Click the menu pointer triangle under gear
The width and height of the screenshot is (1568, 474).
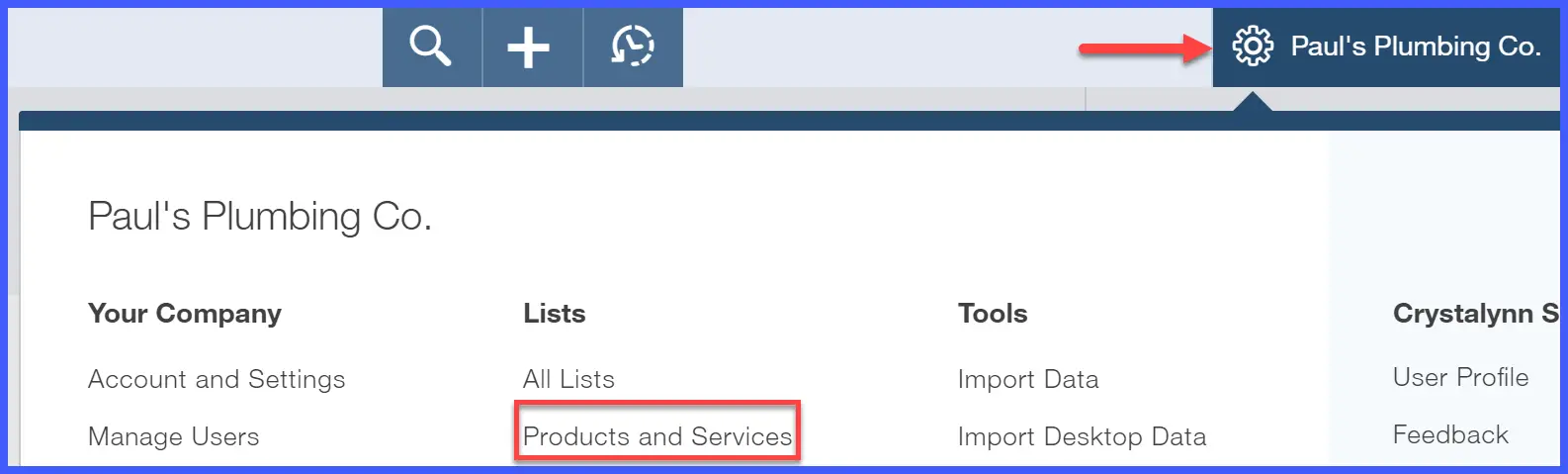pyautogui.click(x=1252, y=101)
